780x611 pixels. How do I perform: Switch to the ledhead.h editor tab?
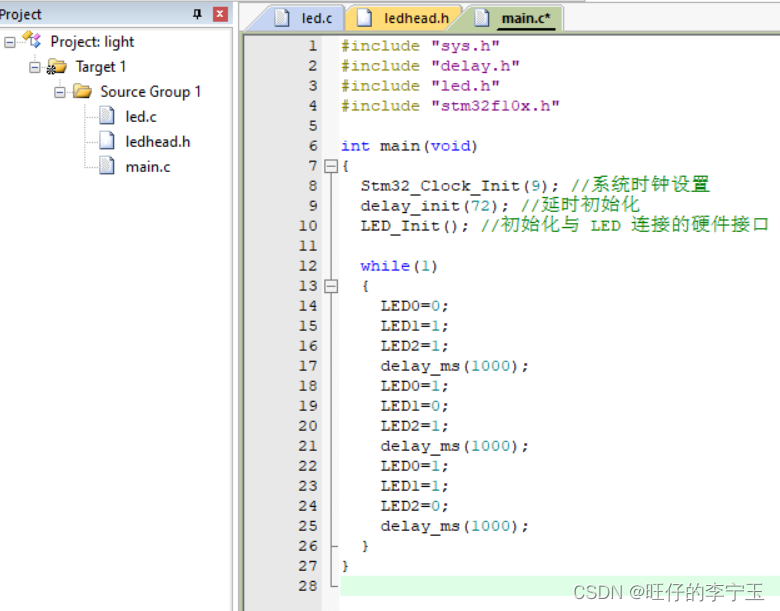click(x=404, y=18)
